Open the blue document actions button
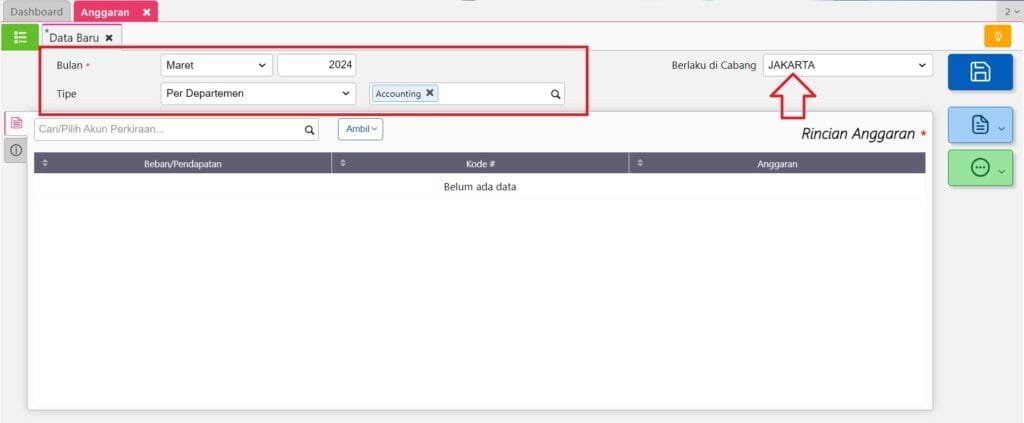This screenshot has height=423, width=1024. (x=979, y=125)
